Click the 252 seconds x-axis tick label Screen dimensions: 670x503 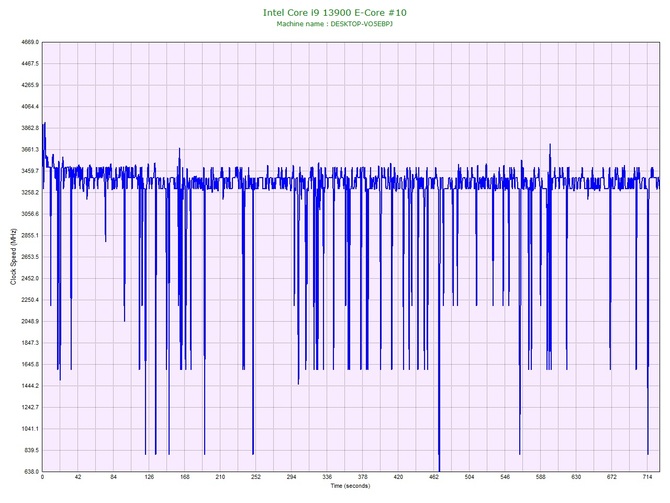point(256,477)
